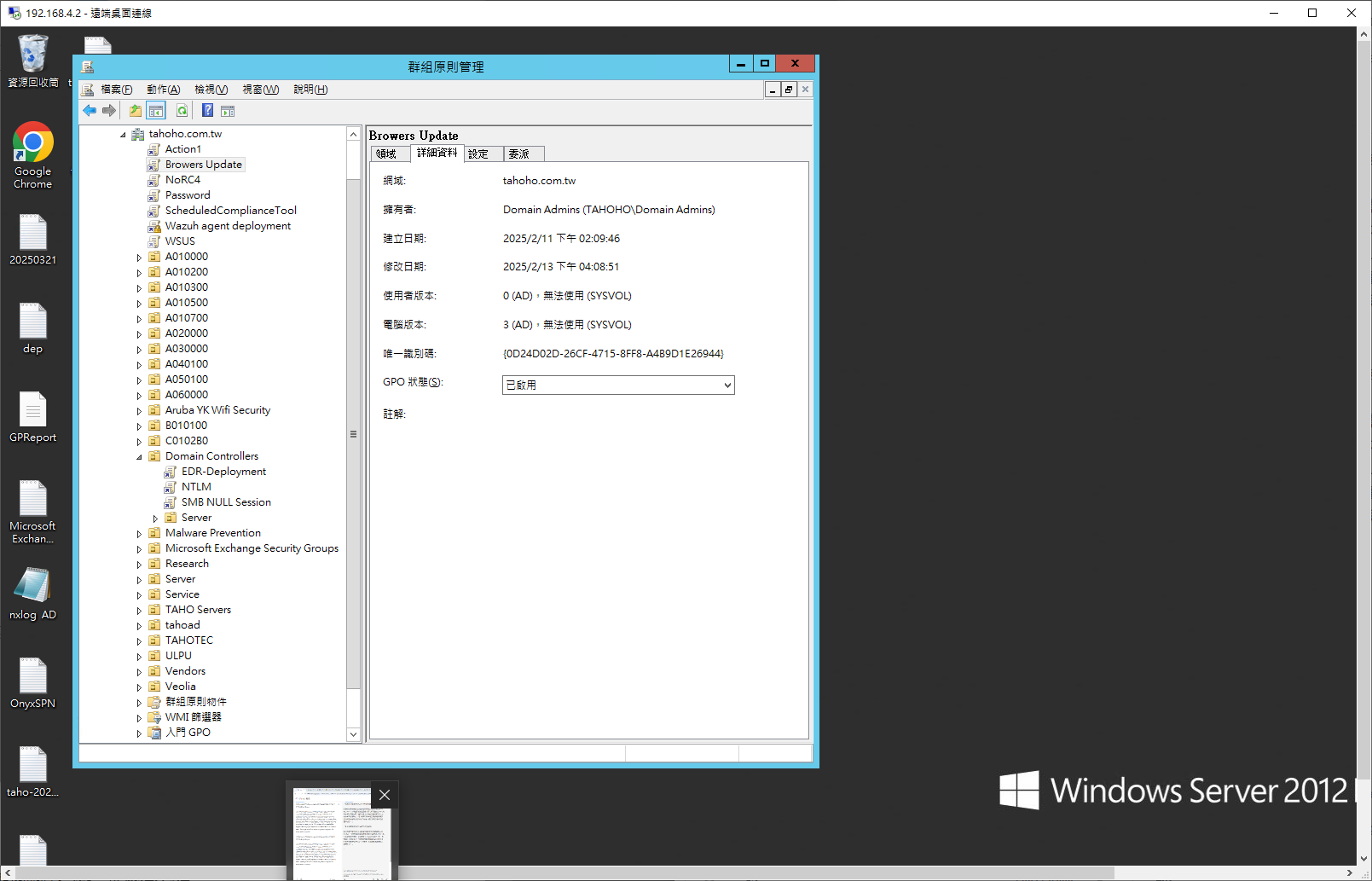Select the SMB NULL Session policy
The image size is (1372, 881).
226,502
